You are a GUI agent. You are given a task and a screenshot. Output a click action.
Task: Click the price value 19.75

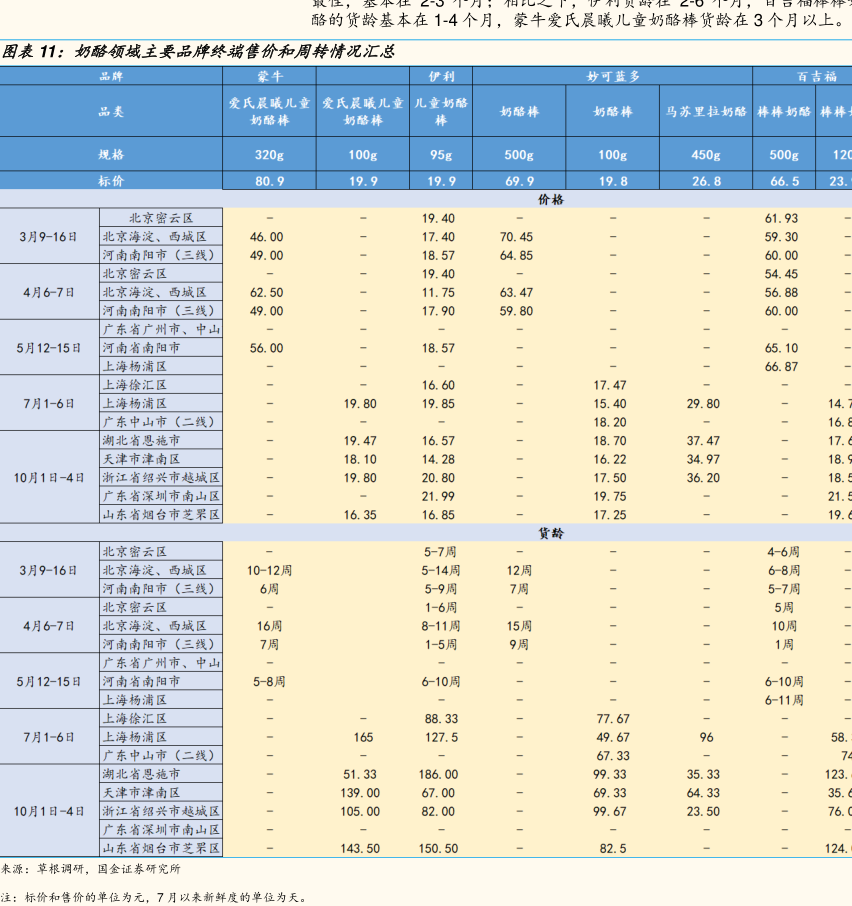click(610, 496)
